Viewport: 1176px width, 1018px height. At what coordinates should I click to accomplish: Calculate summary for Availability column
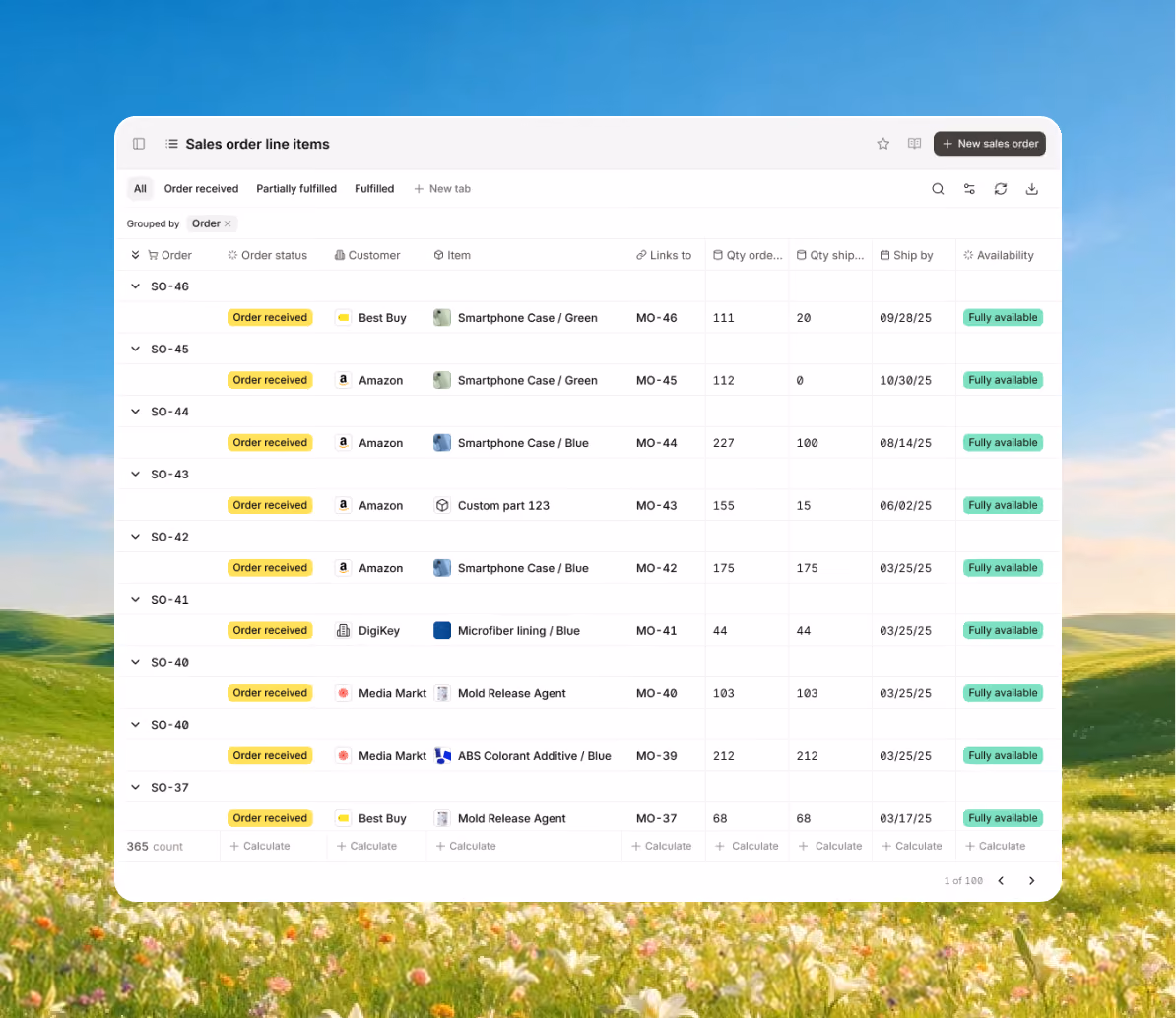coord(995,846)
